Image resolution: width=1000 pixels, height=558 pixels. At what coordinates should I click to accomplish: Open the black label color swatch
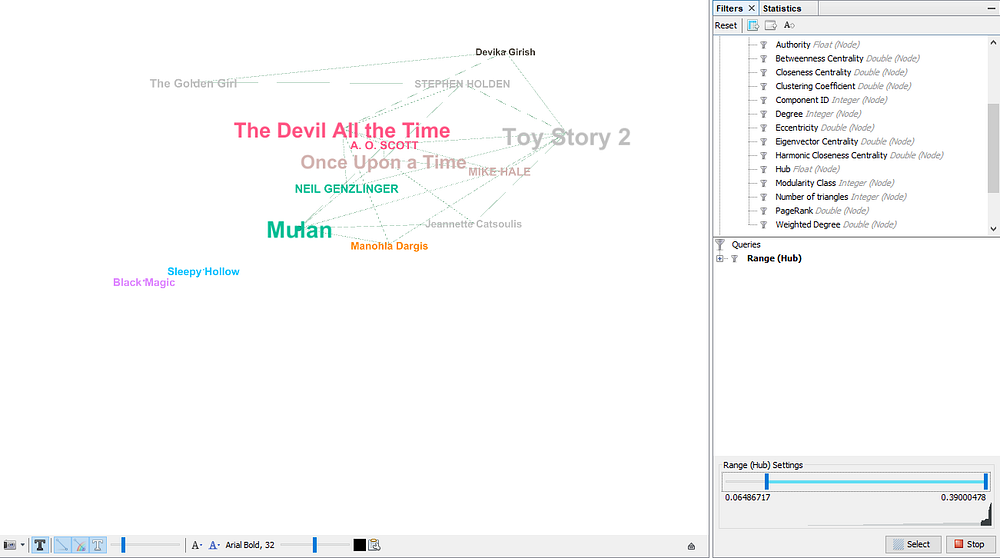click(x=360, y=545)
